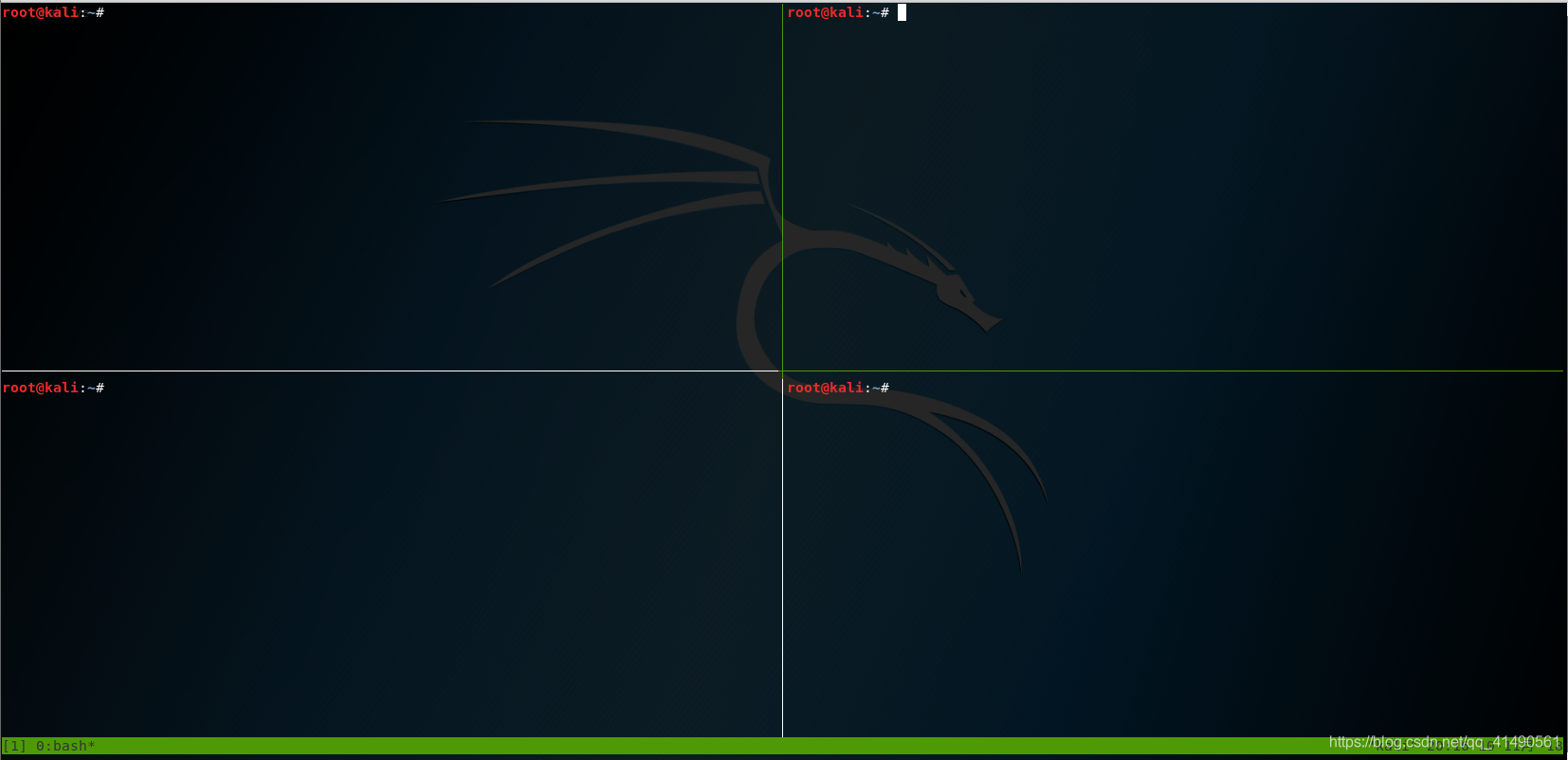The height and width of the screenshot is (760, 1568).
Task: Select the 0:bash* window in tmux status bar
Action: (x=65, y=746)
